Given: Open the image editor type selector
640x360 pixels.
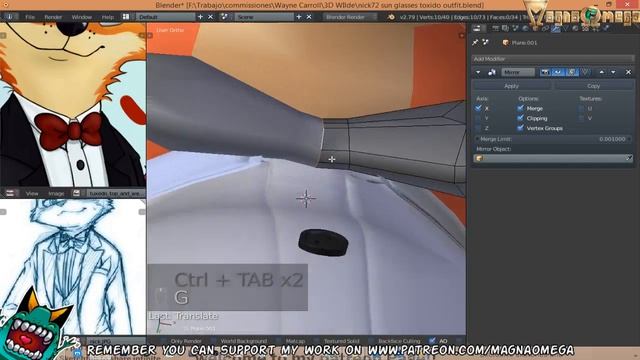Looking at the screenshot, I should (10, 193).
